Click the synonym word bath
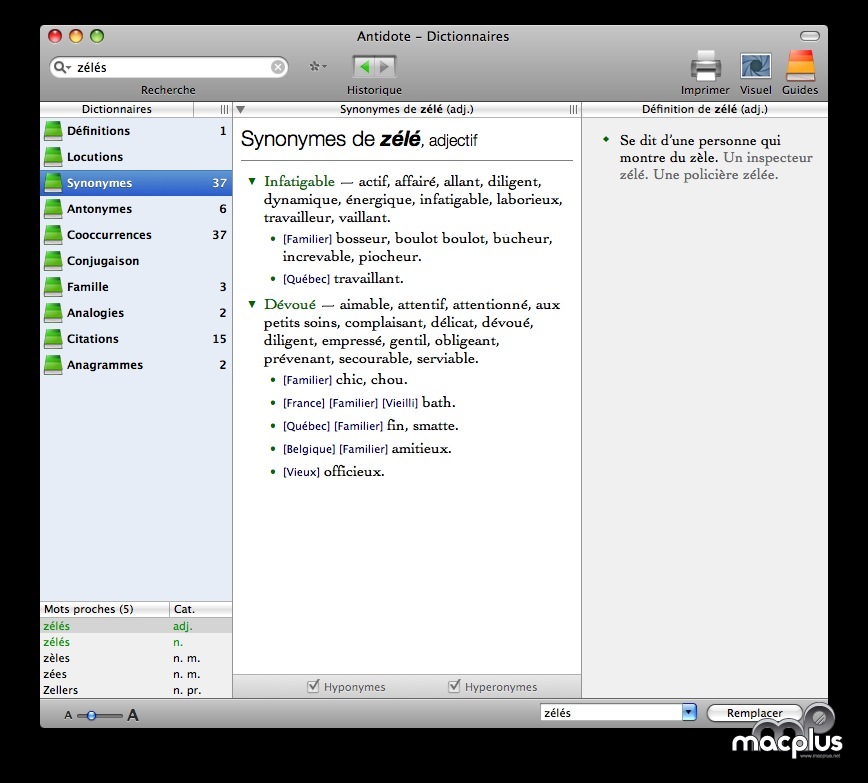This screenshot has height=783, width=868. click(x=436, y=403)
